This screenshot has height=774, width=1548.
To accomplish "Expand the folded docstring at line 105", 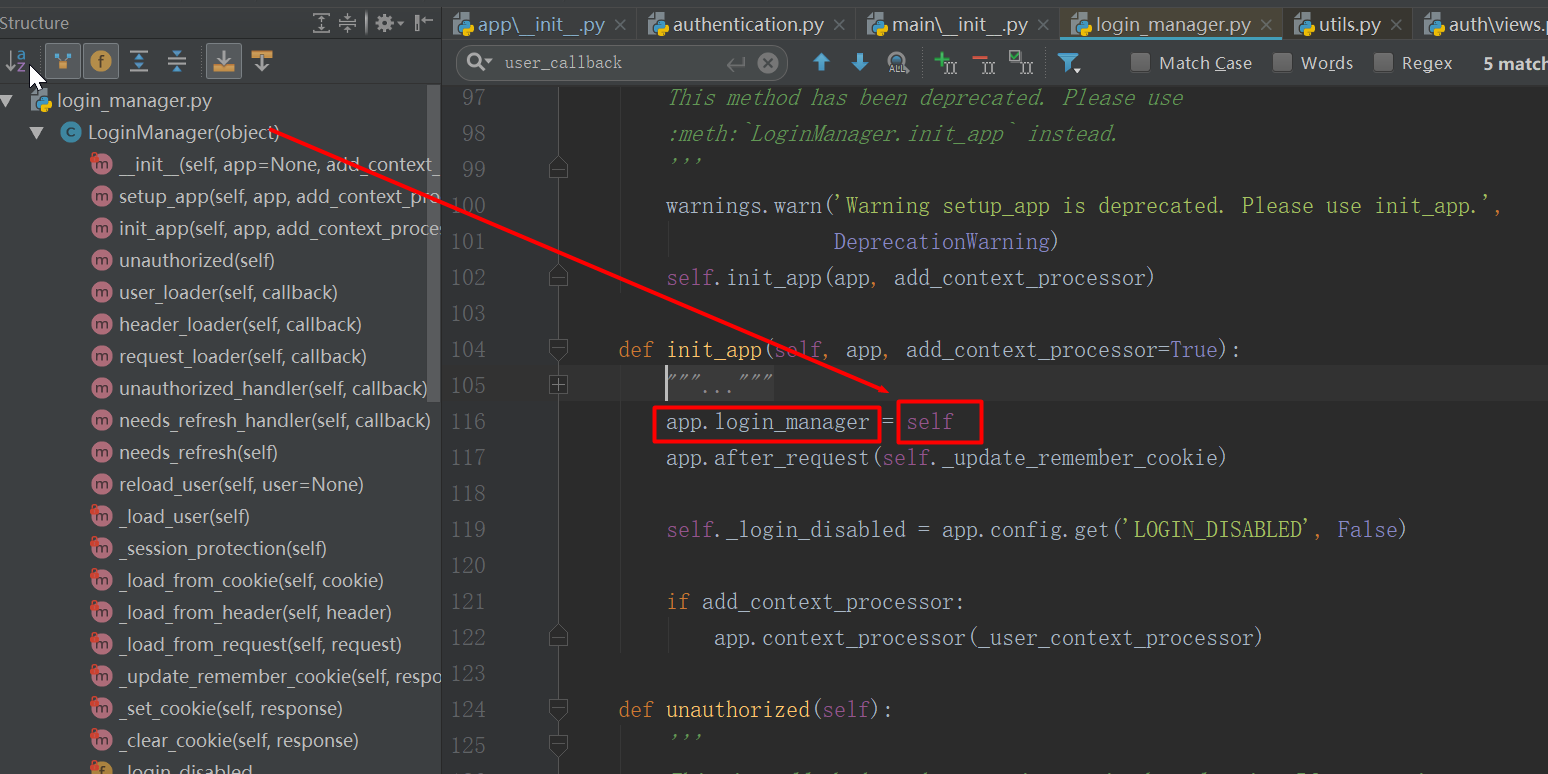I will tap(558, 384).
